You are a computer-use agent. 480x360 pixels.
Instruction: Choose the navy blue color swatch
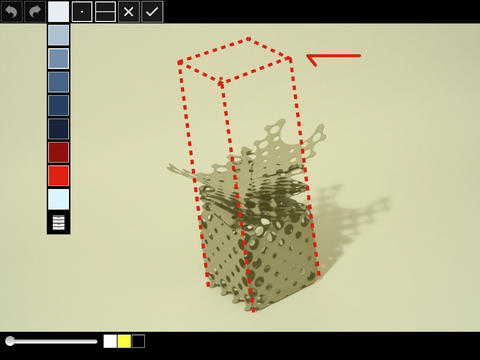(x=58, y=105)
